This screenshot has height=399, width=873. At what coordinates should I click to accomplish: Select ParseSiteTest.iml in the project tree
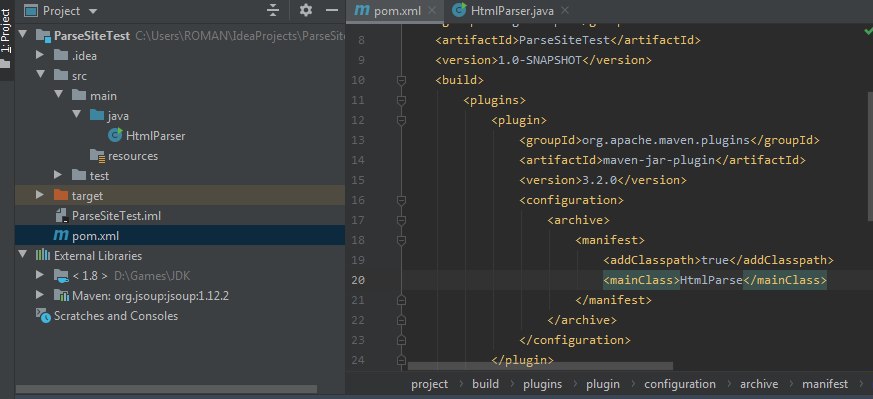[116, 215]
